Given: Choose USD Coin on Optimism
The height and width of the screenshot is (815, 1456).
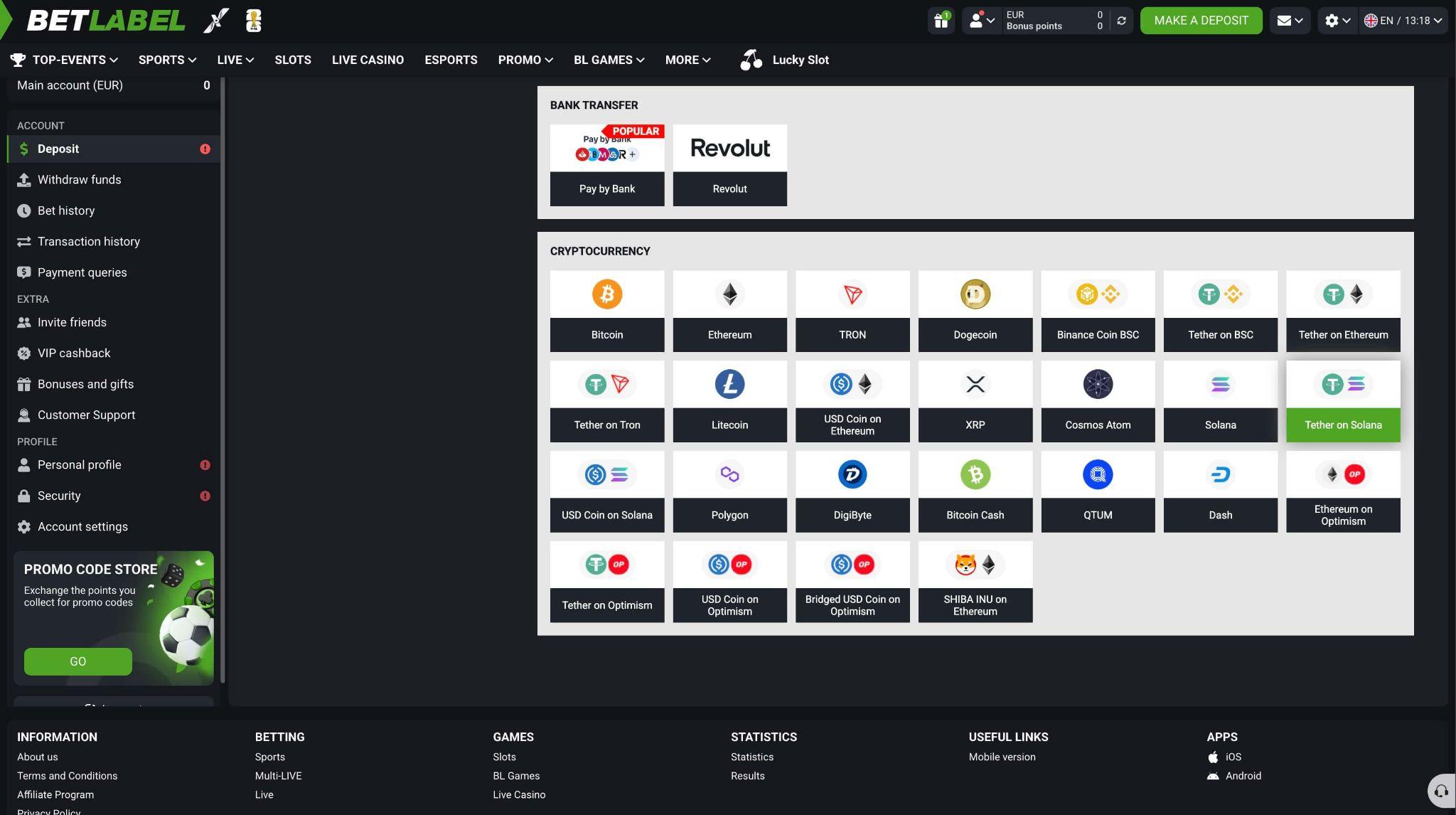Looking at the screenshot, I should pyautogui.click(x=729, y=582).
